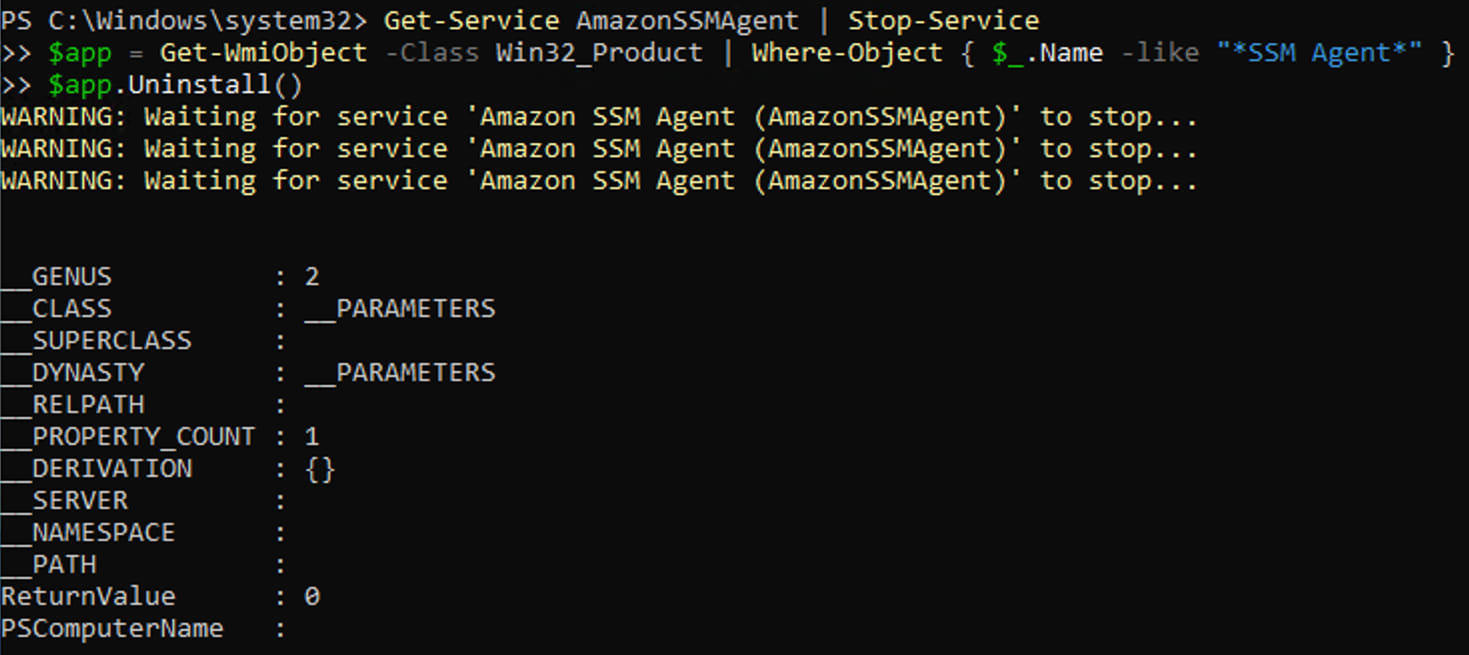Click the $app.Uninstall() line
Image resolution: width=1469 pixels, height=655 pixels.
(175, 85)
